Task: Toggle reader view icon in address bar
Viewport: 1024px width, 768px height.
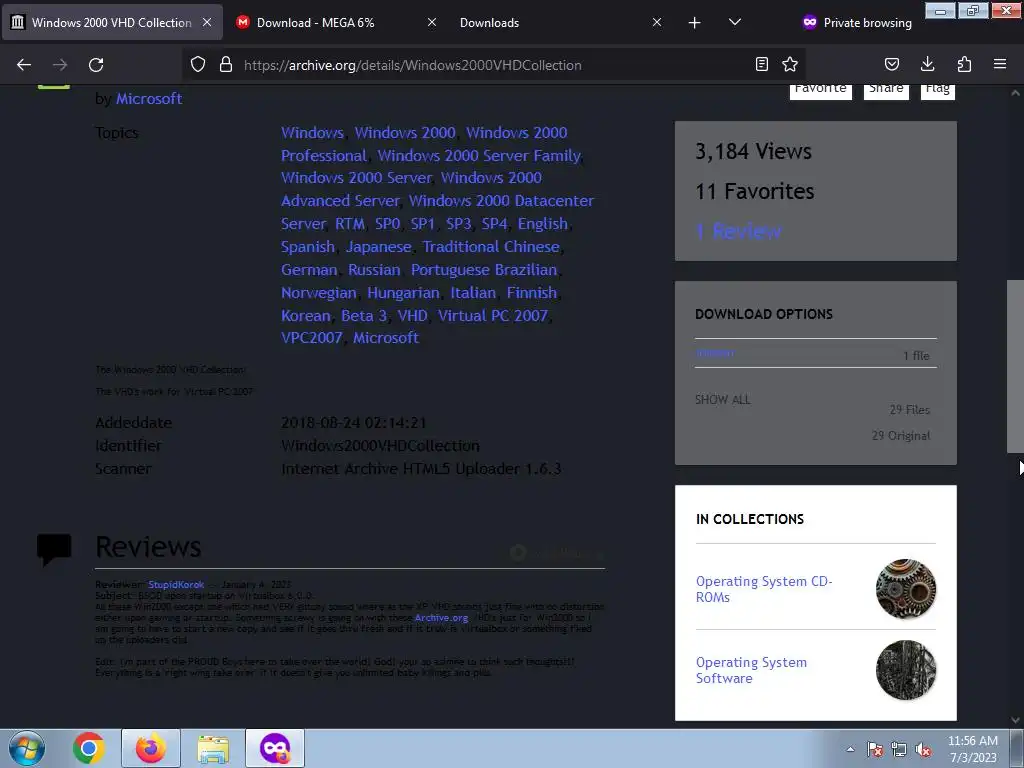Action: point(761,64)
